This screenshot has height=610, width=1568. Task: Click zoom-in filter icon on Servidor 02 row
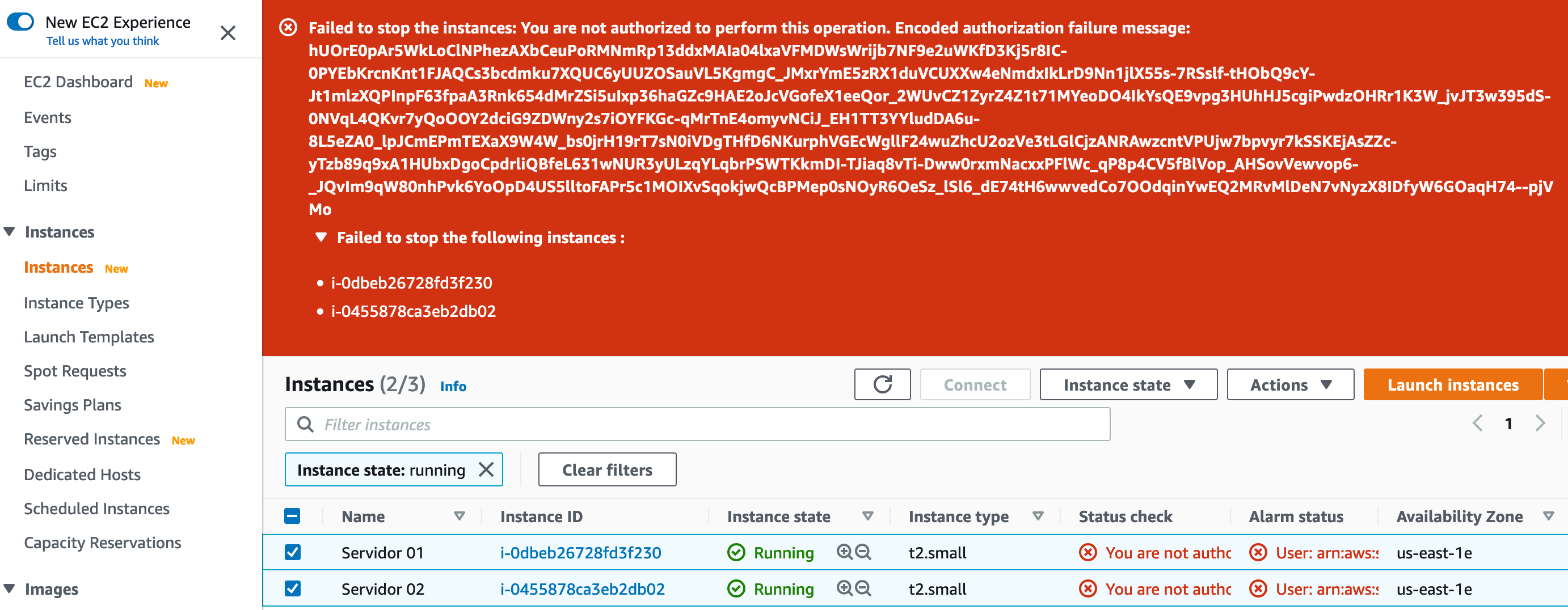[844, 588]
